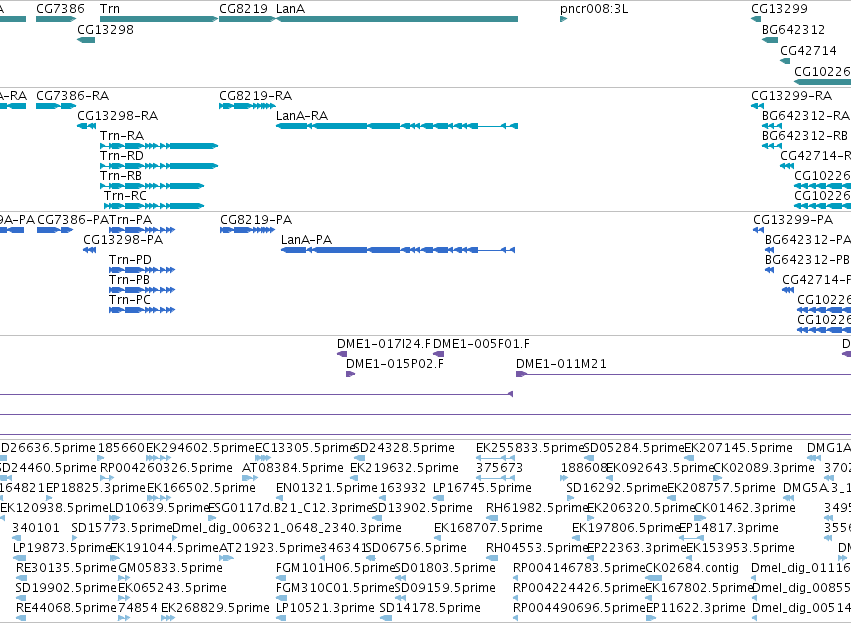Select the Trn-RD transcript
Image resolution: width=851 pixels, height=623 pixels.
point(159,166)
